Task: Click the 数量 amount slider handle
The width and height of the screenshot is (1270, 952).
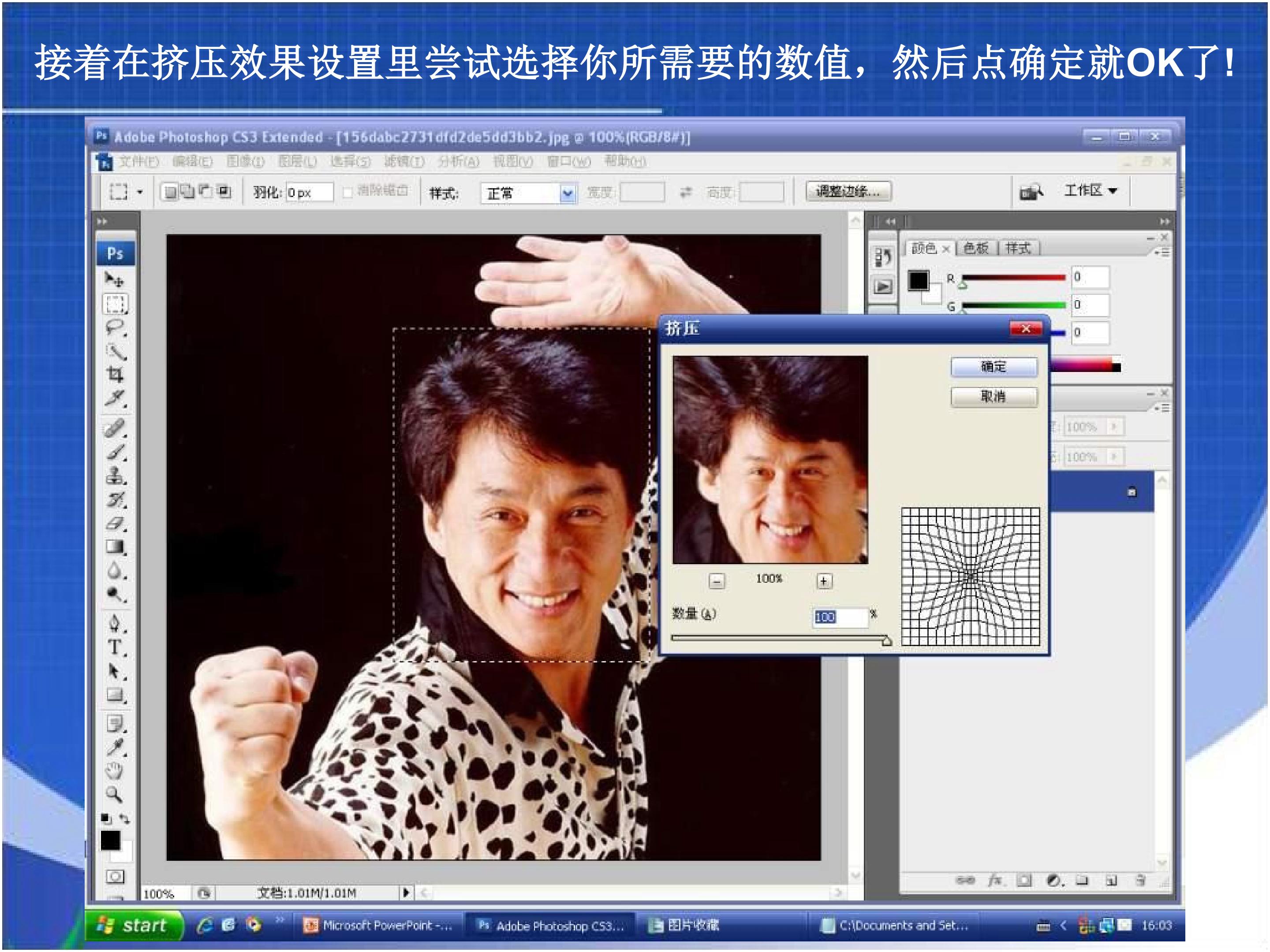Action: 886,641
